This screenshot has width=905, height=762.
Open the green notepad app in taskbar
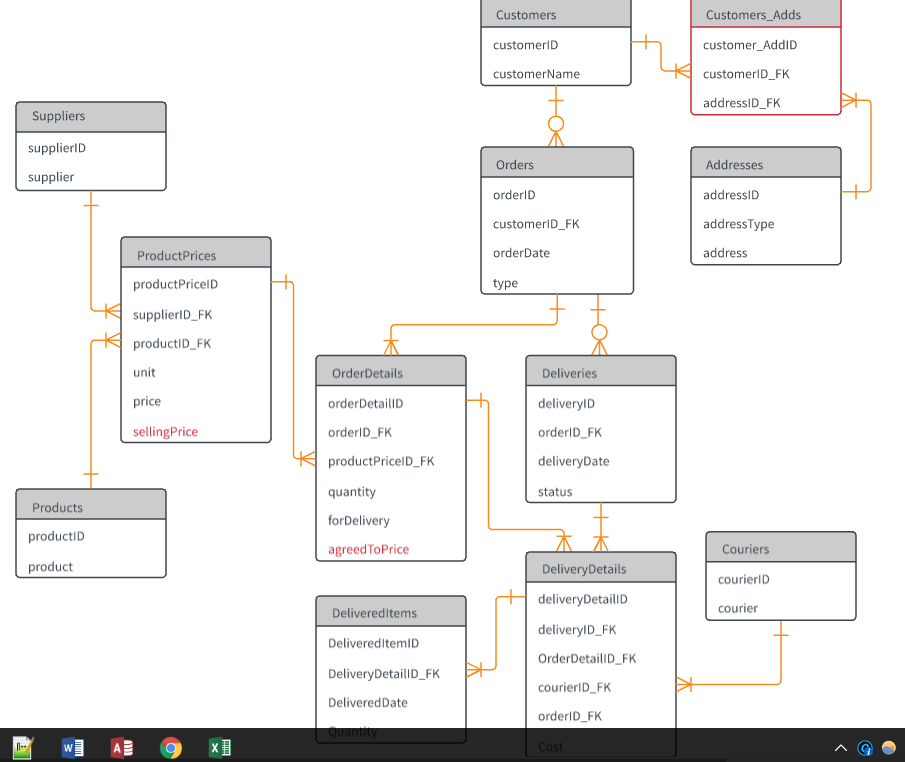23,748
